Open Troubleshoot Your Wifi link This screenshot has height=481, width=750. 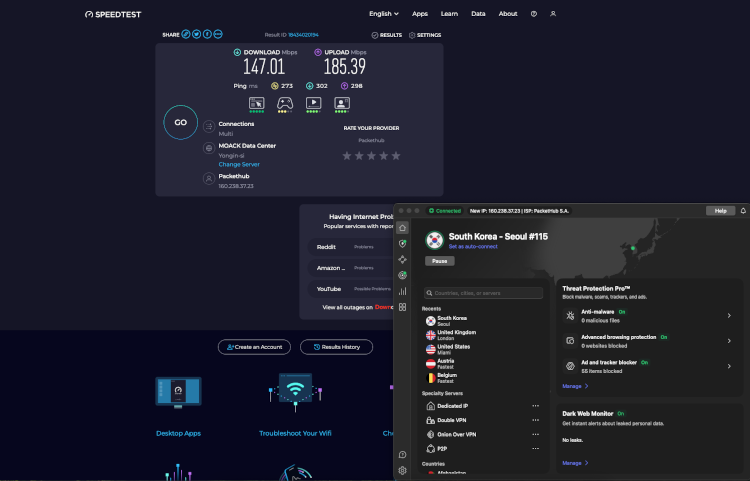[x=295, y=433]
